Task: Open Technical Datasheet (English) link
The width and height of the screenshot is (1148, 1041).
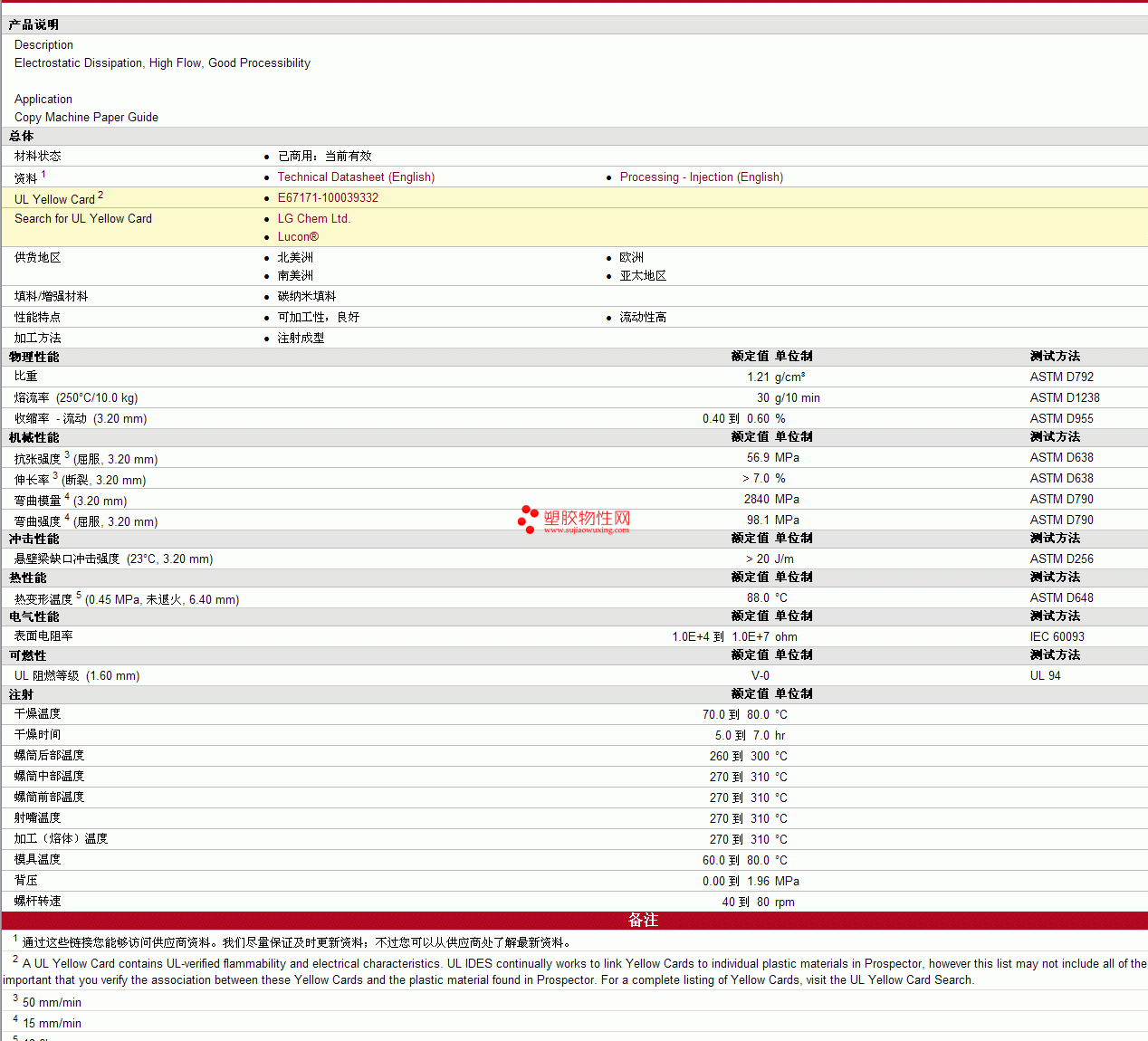Action: (356, 177)
